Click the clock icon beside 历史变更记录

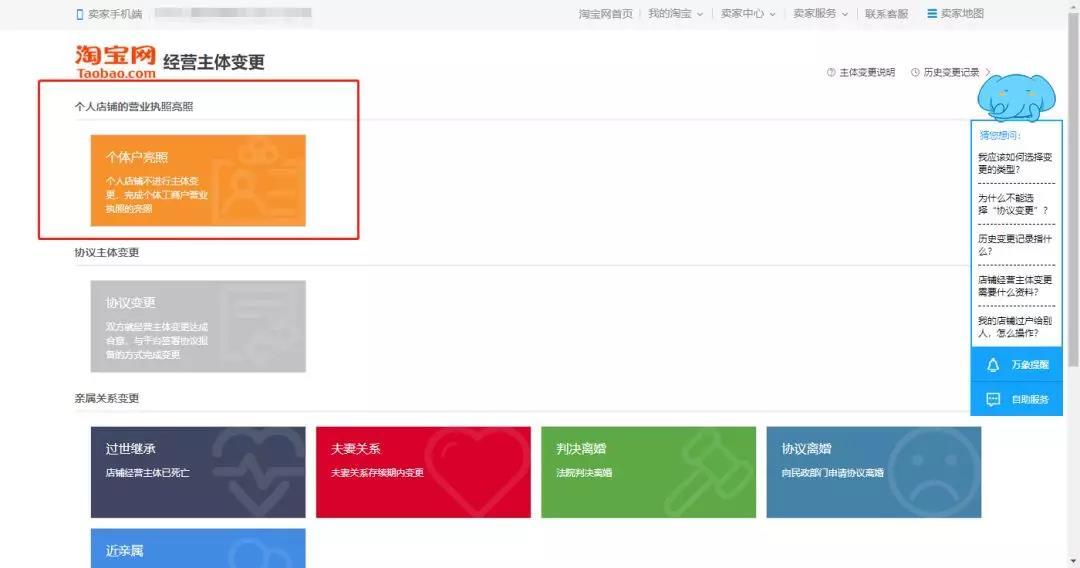[915, 72]
